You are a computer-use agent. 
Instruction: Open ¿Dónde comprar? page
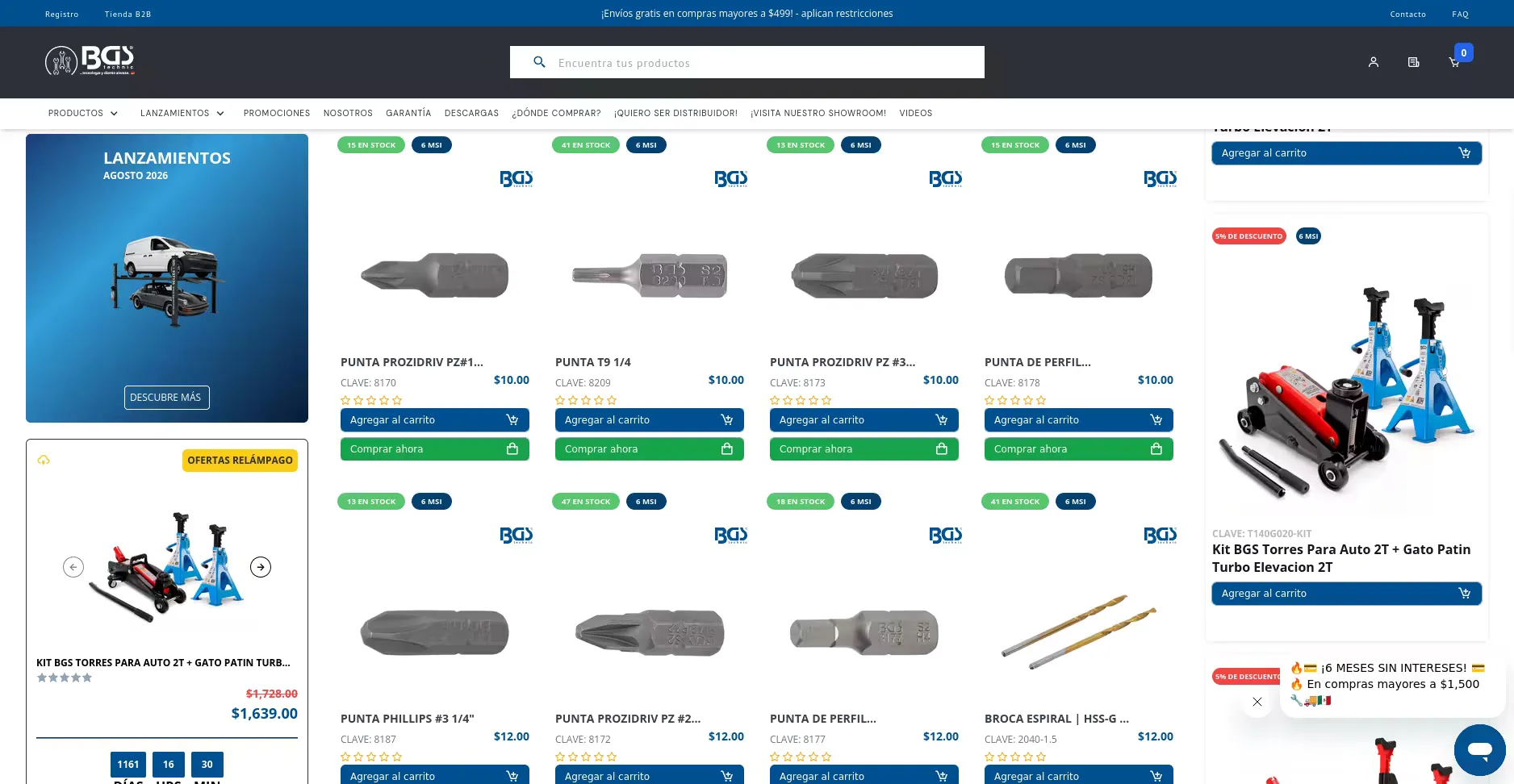(556, 113)
